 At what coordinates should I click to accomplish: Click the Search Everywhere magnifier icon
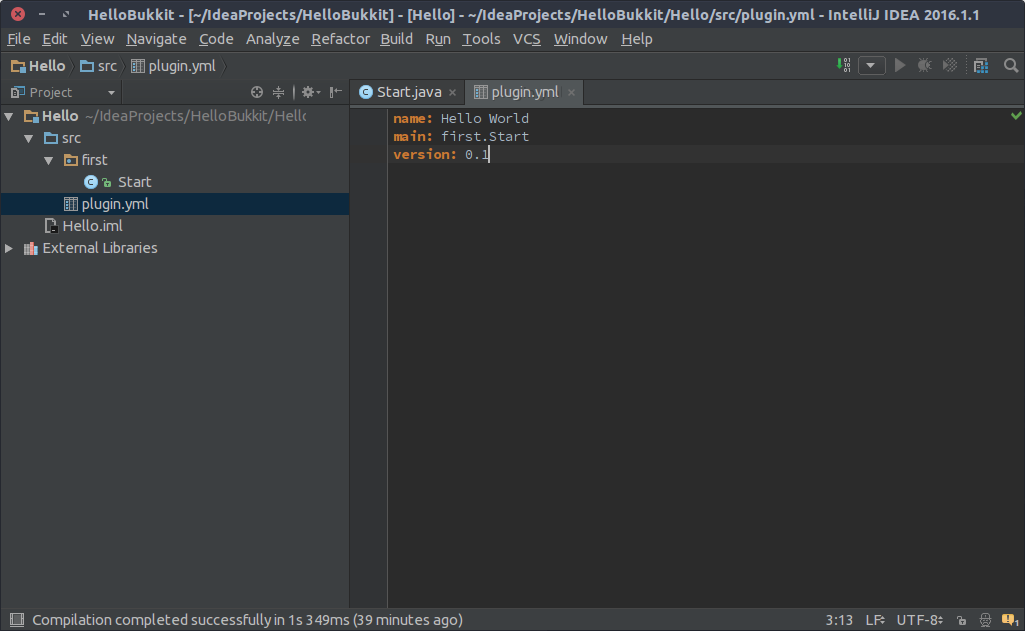[1011, 65]
